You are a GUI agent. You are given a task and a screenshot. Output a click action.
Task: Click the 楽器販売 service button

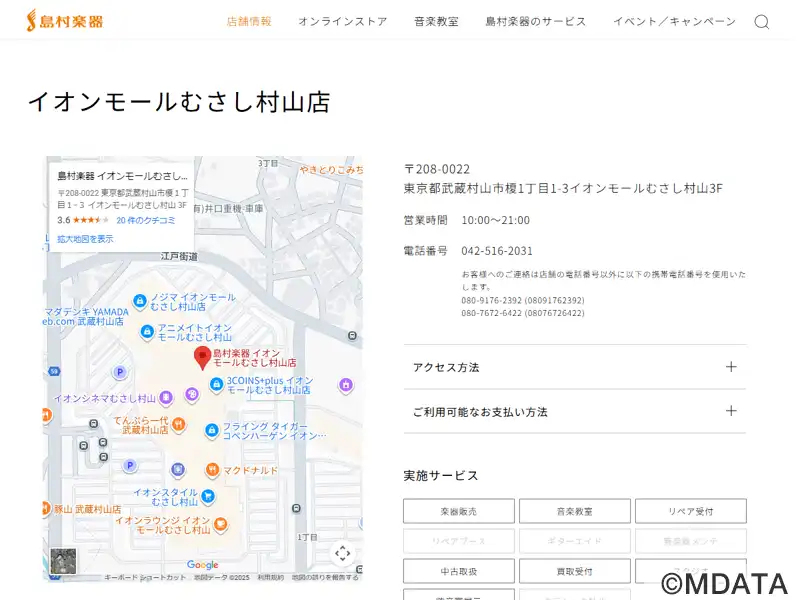(459, 511)
